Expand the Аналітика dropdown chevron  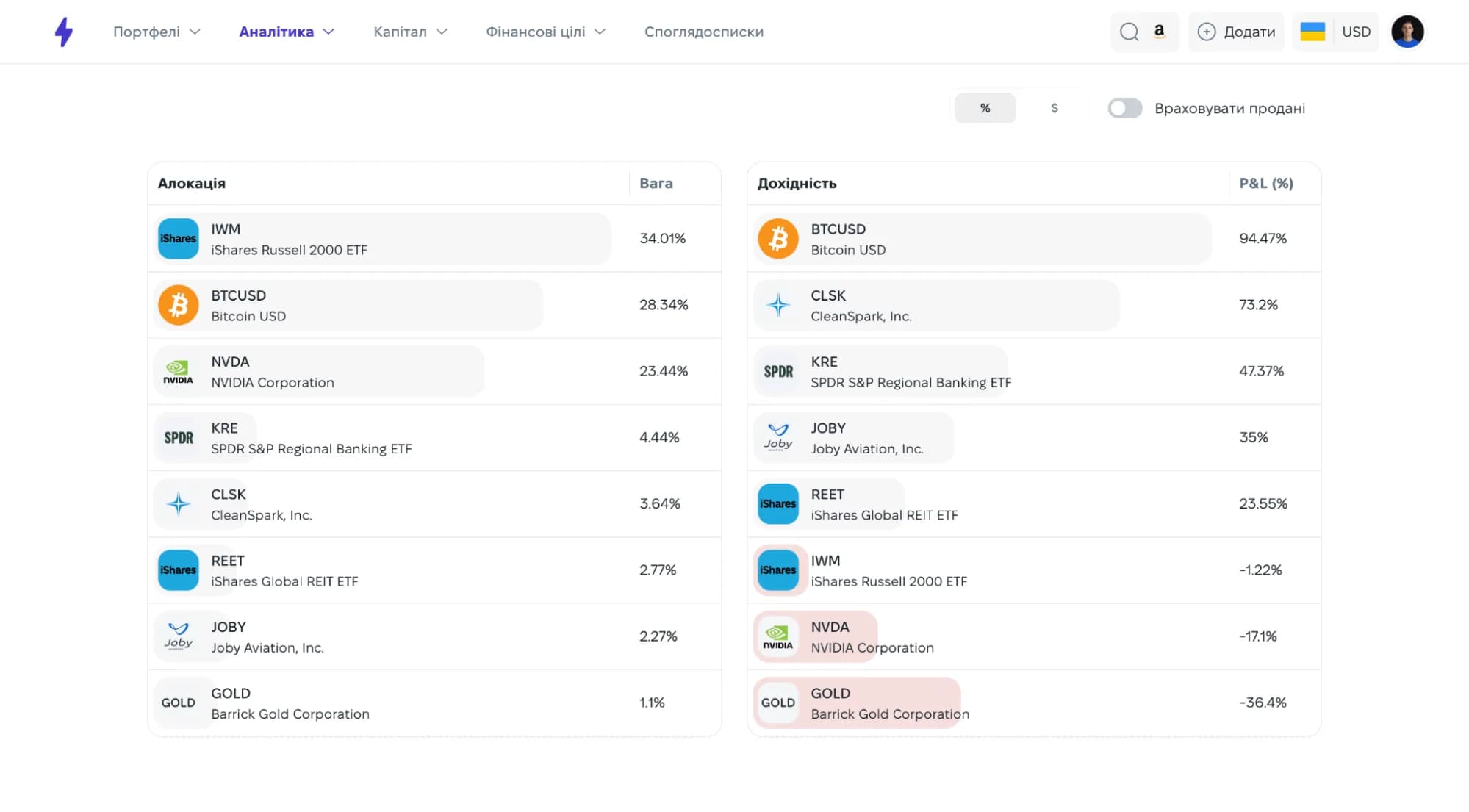pos(328,32)
